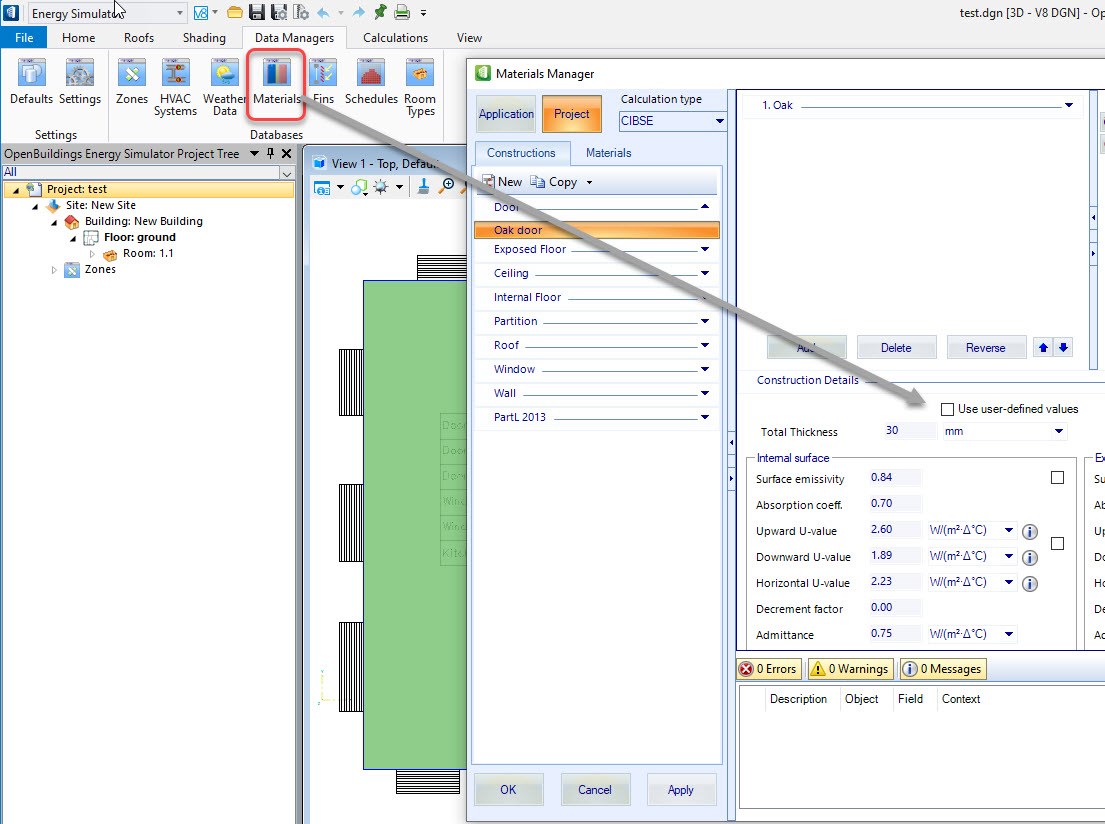This screenshot has height=824, width=1105.
Task: Move layer down with blue down arrow
Action: [1063, 347]
